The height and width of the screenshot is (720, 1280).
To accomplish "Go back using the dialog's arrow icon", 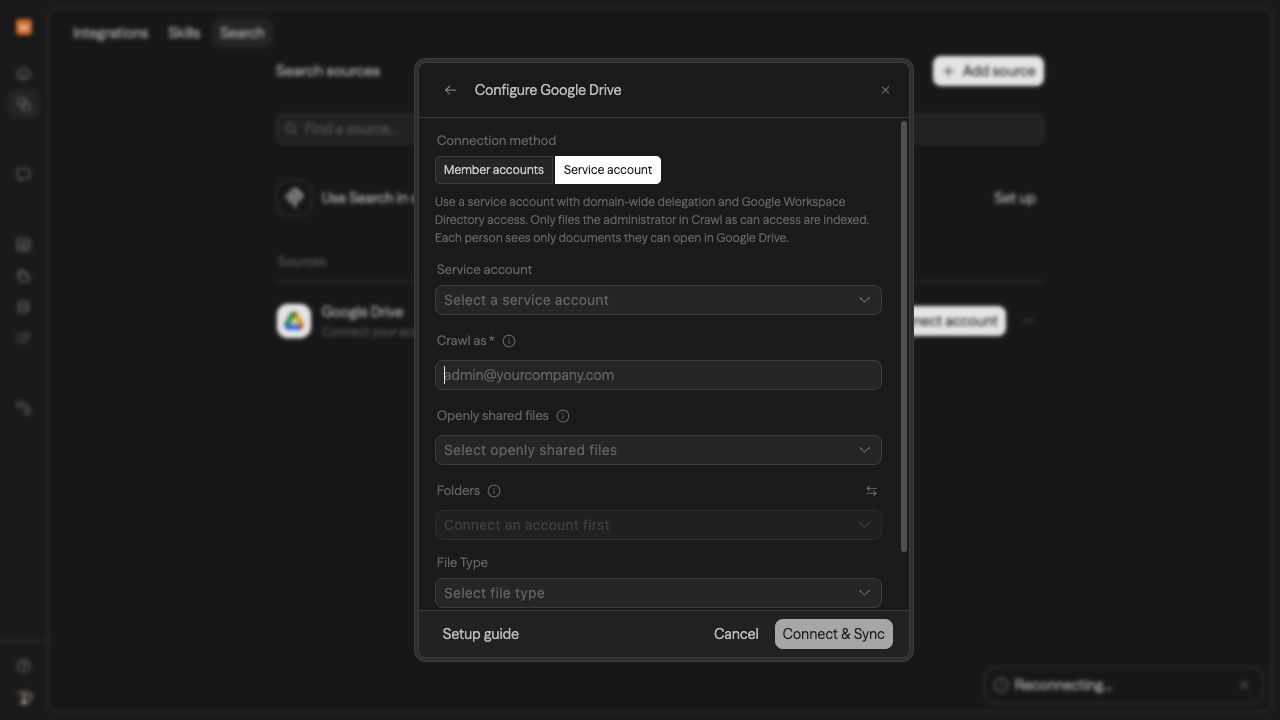I will [x=450, y=90].
